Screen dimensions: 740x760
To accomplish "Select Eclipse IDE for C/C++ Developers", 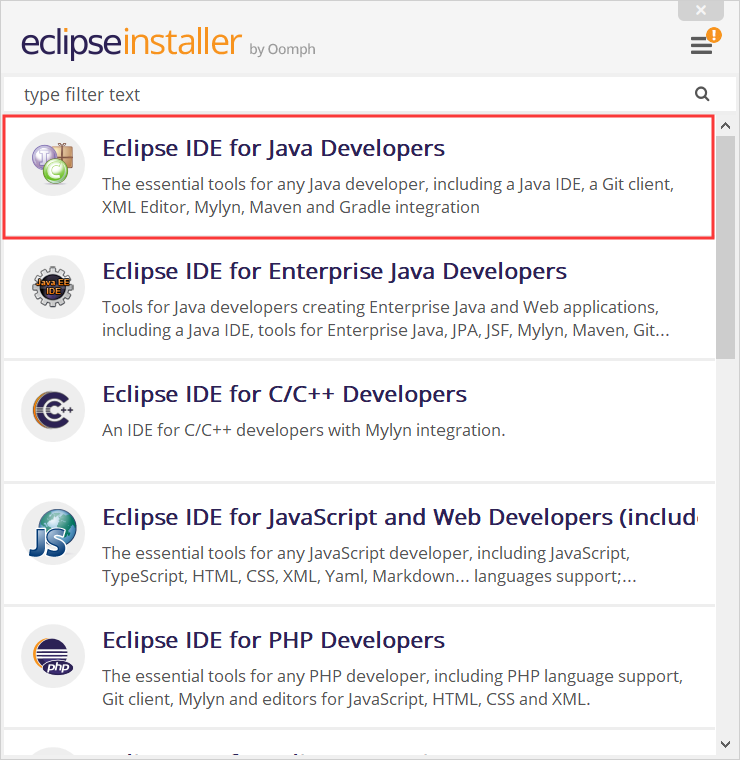I will point(359,422).
